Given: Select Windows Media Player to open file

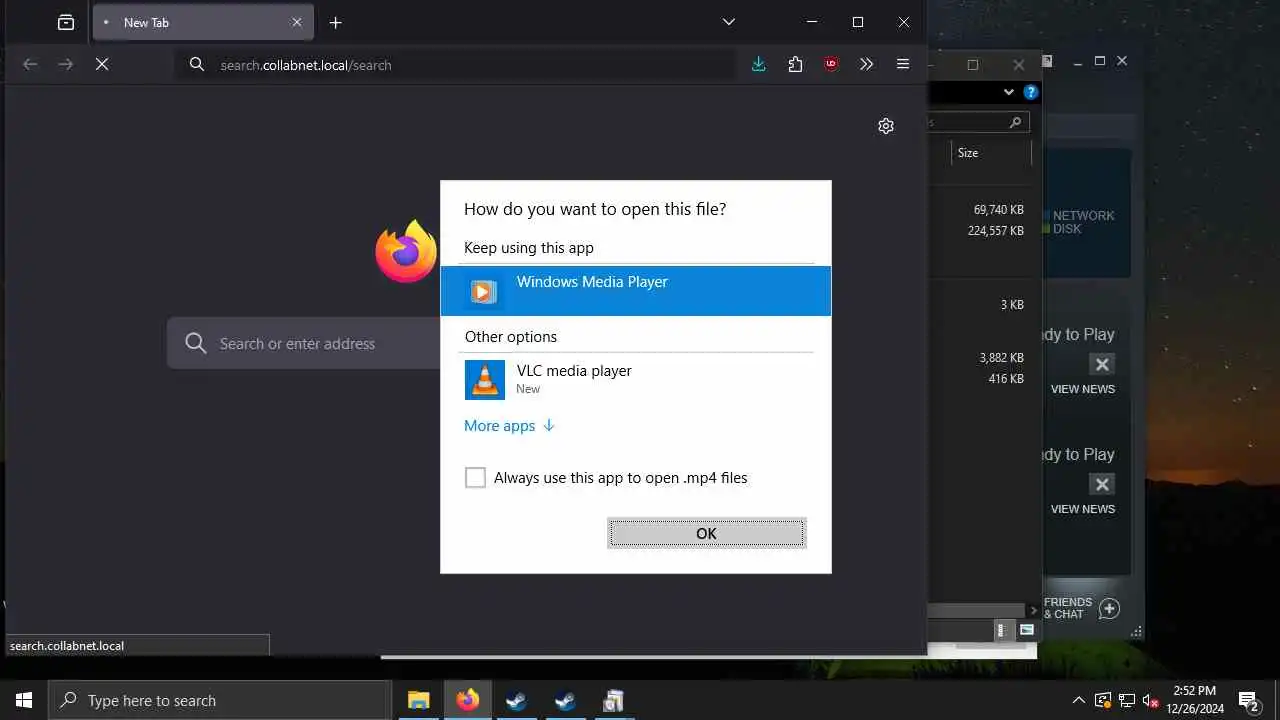Looking at the screenshot, I should (x=635, y=291).
